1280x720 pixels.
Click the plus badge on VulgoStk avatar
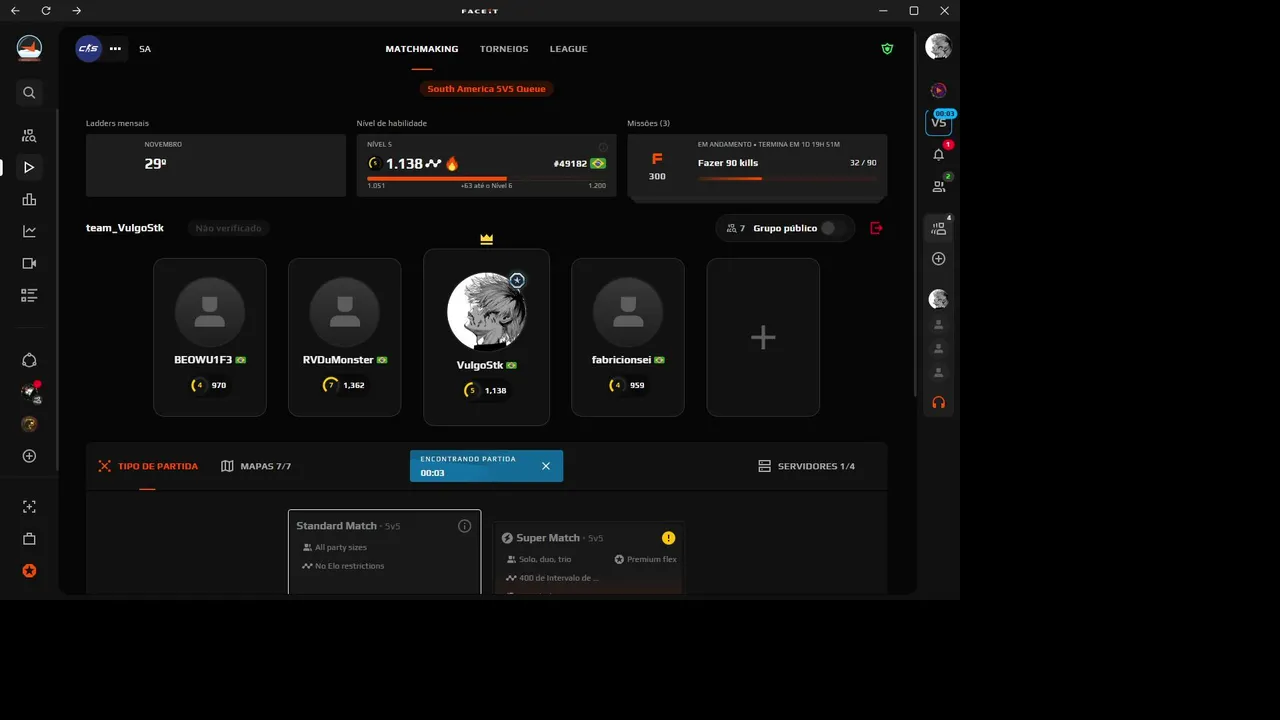click(517, 280)
